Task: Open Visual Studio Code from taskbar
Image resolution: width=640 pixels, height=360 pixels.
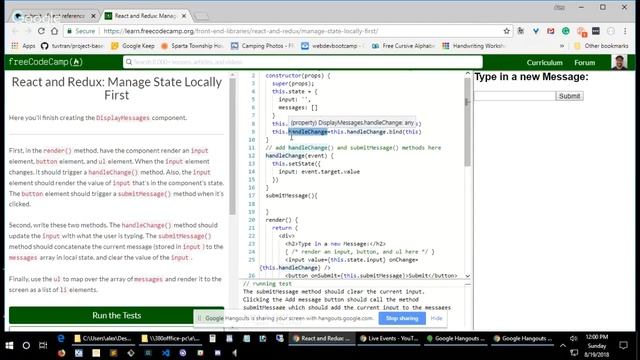Action: 165,353
